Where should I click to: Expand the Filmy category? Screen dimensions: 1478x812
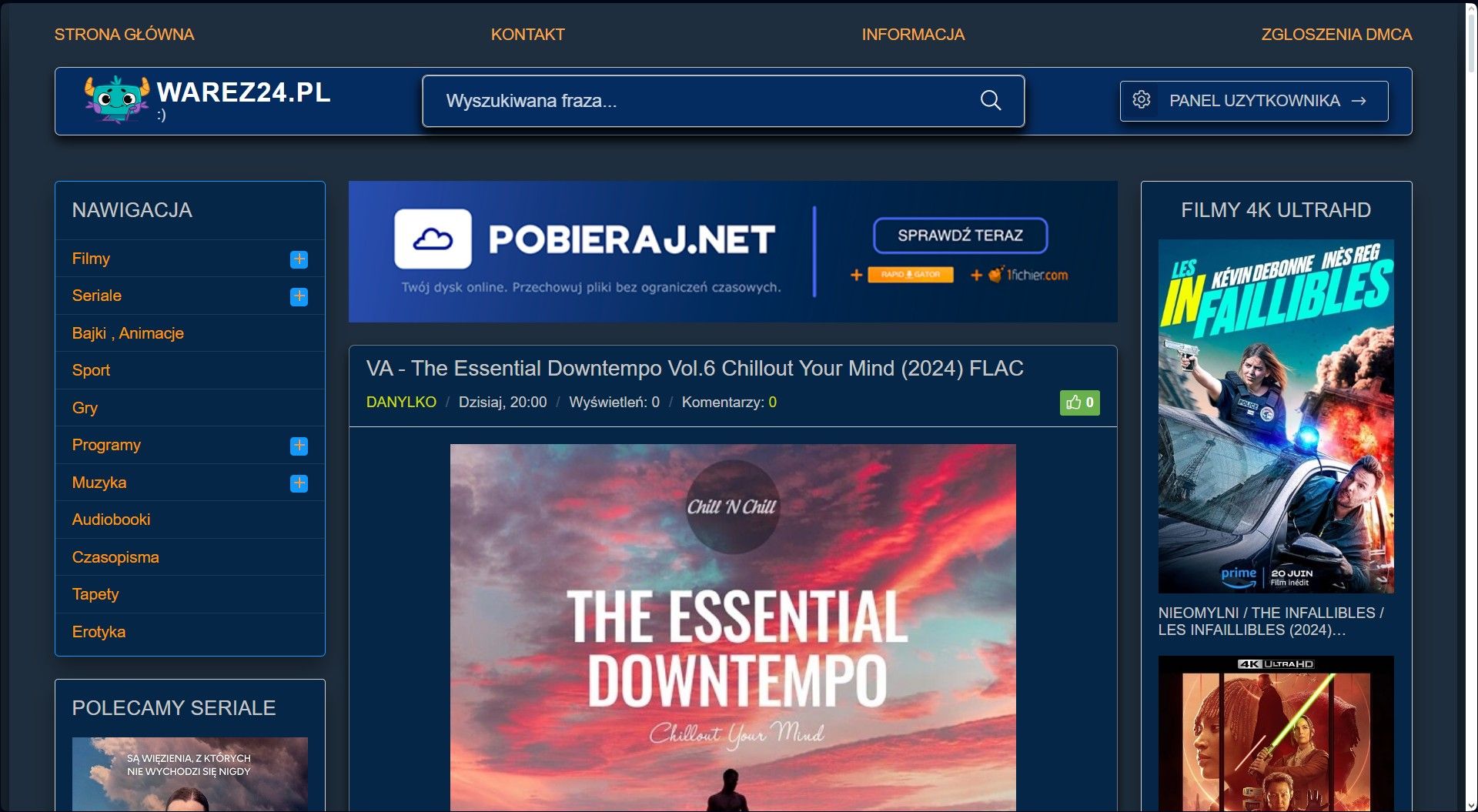pos(299,259)
